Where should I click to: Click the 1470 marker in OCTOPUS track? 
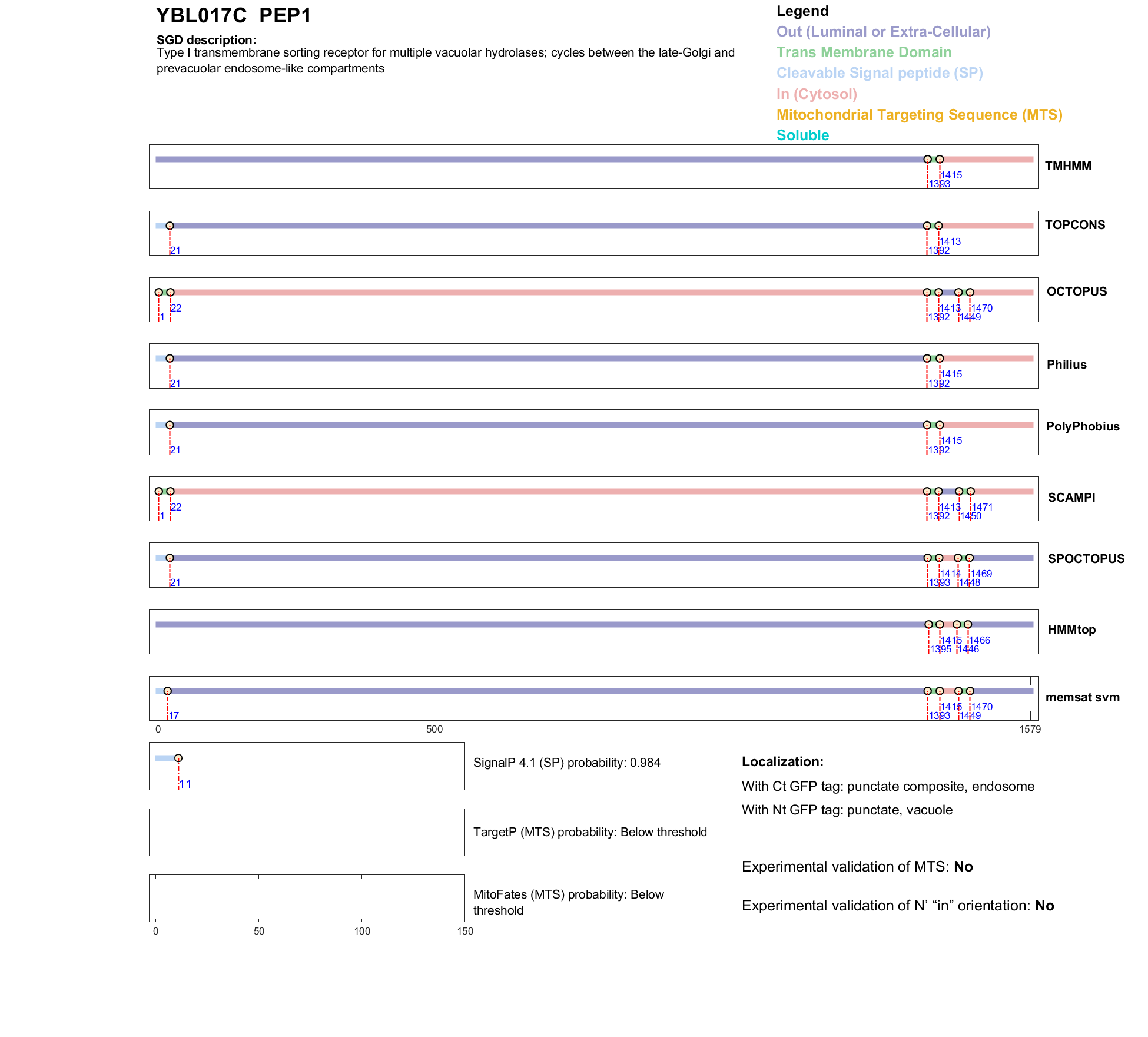click(970, 292)
